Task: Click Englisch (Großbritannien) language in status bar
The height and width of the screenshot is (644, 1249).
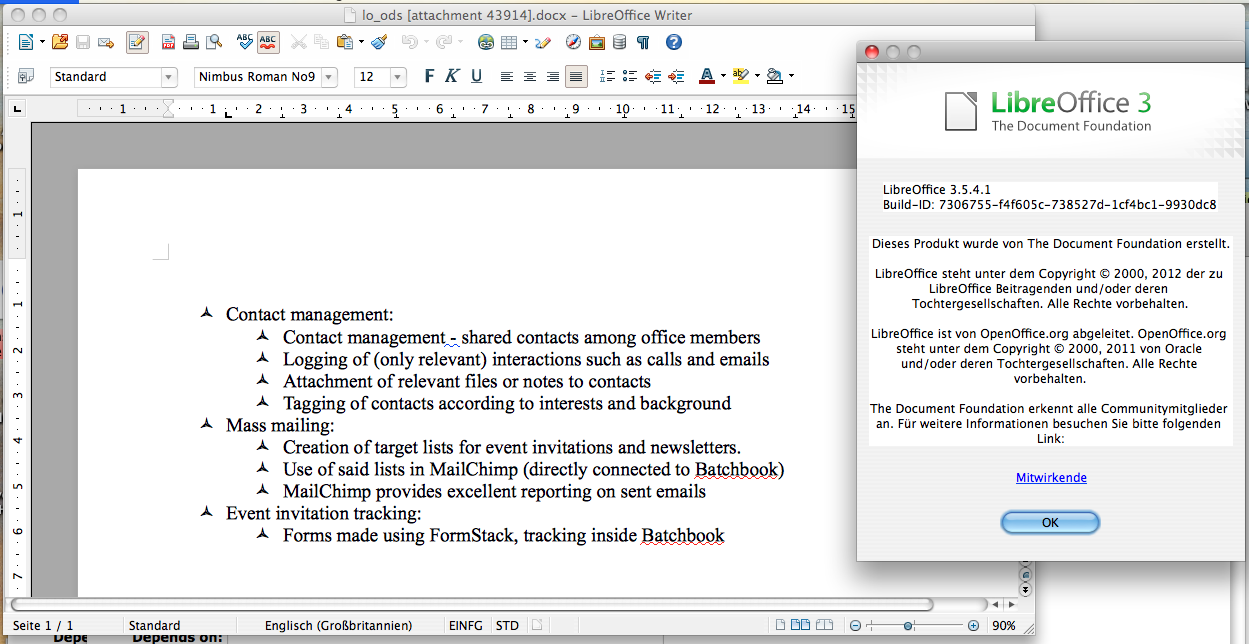Action: (338, 626)
